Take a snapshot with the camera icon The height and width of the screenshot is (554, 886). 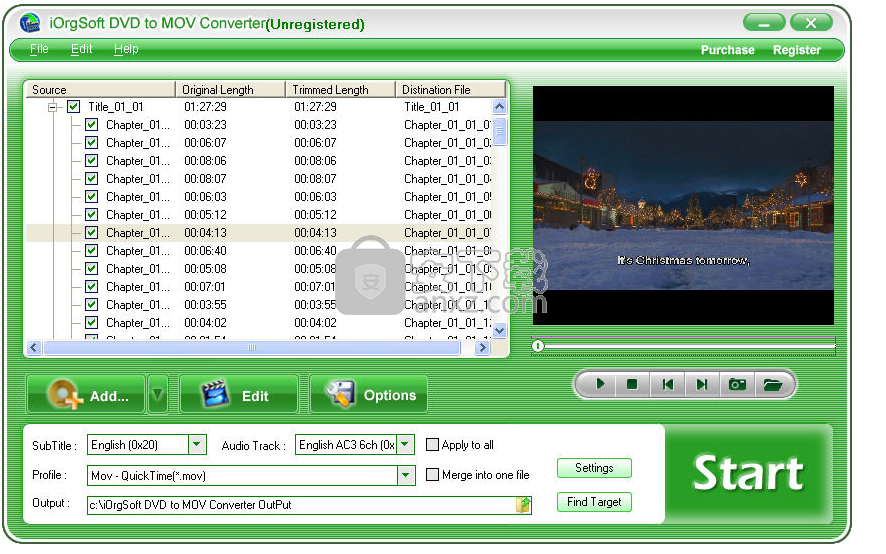tap(737, 384)
